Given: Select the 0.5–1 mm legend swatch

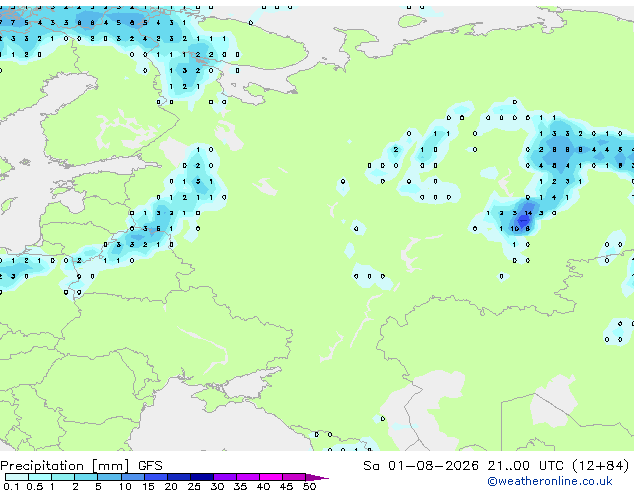Looking at the screenshot, I should point(40,477).
